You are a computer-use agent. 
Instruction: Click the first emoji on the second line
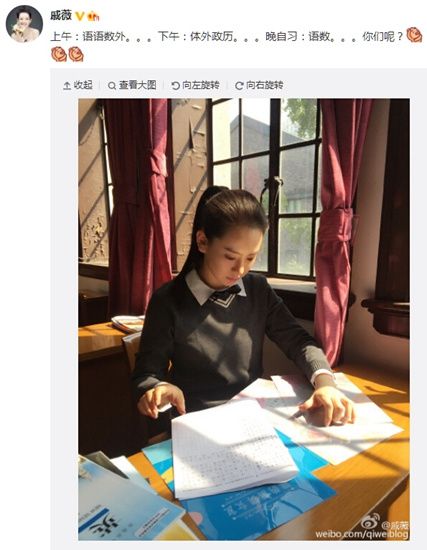point(59,54)
